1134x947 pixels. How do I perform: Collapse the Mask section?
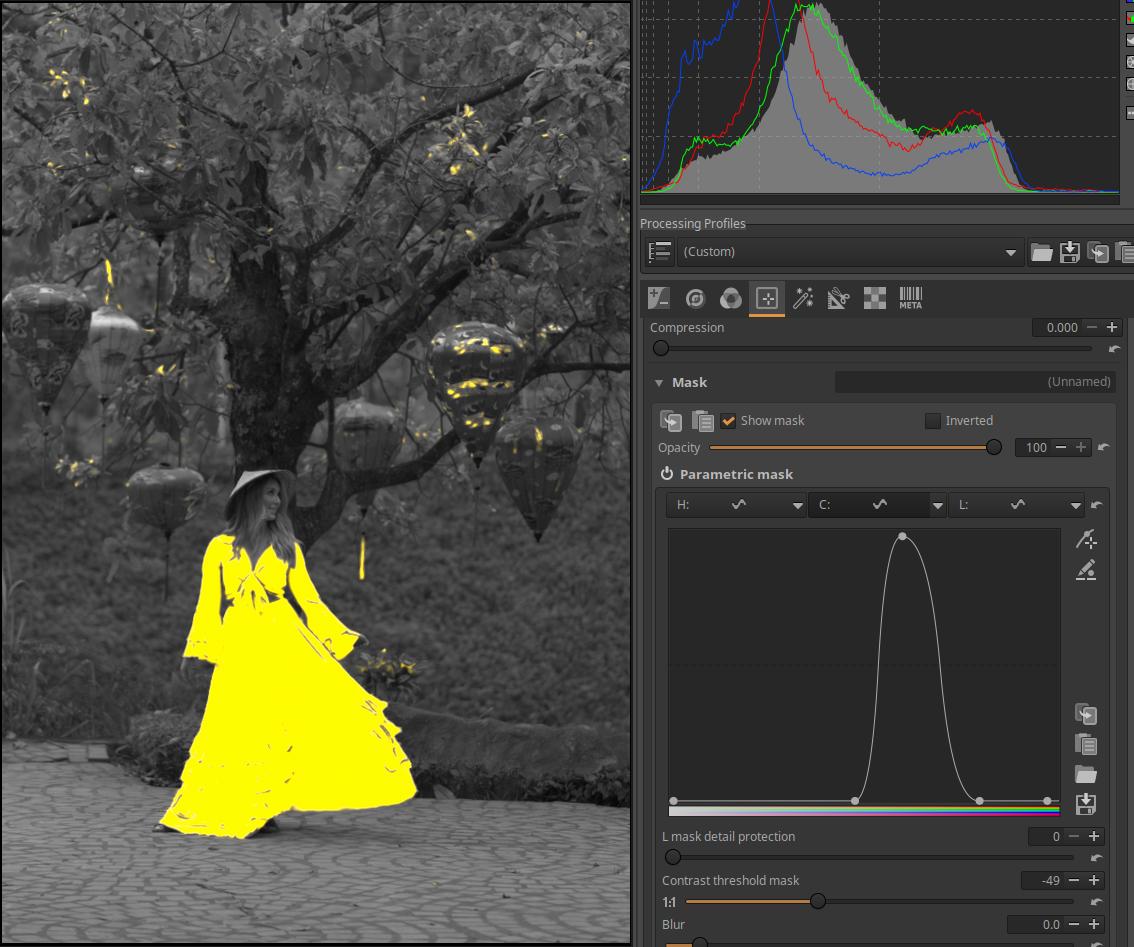click(659, 383)
